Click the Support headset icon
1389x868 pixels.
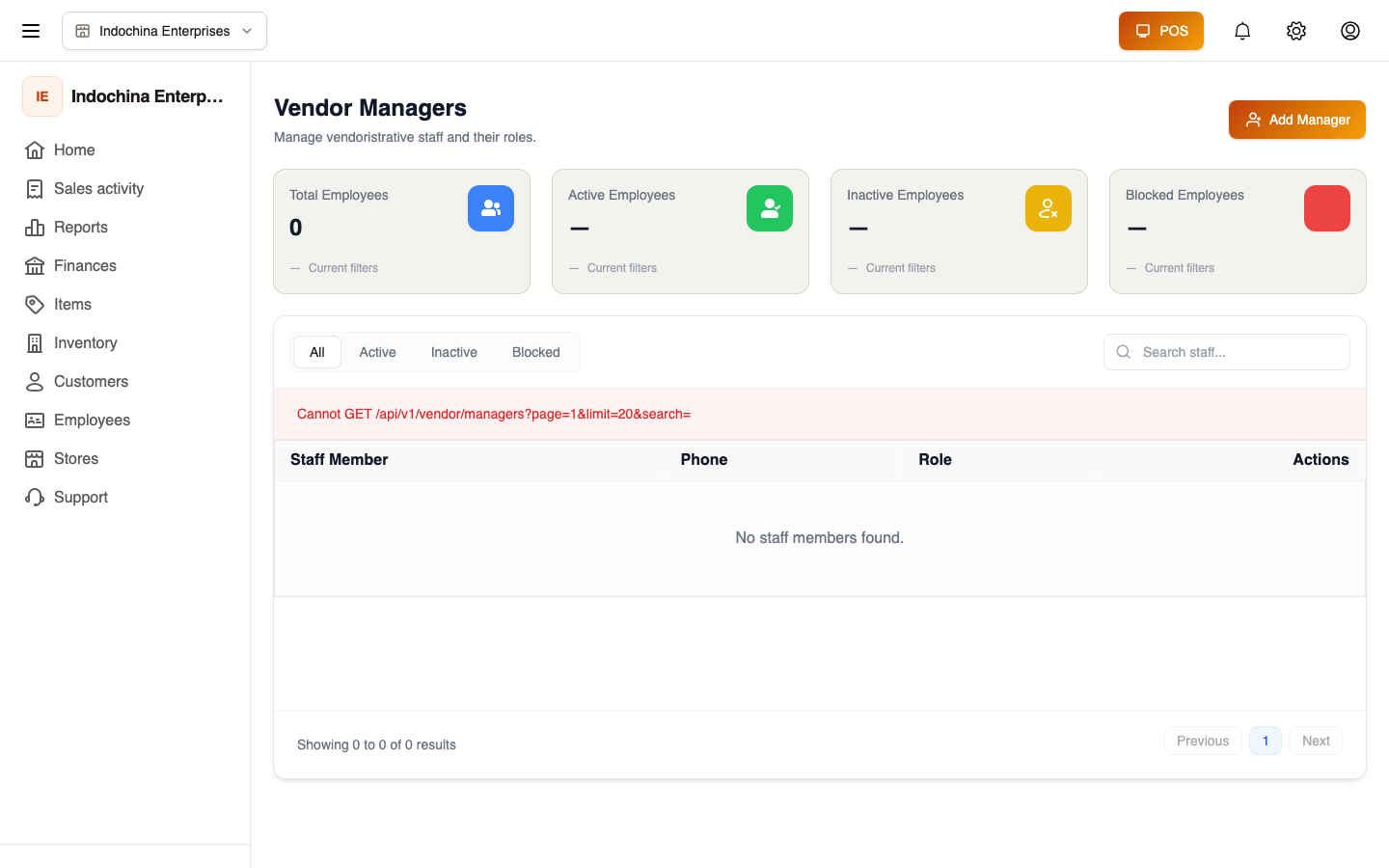[35, 498]
